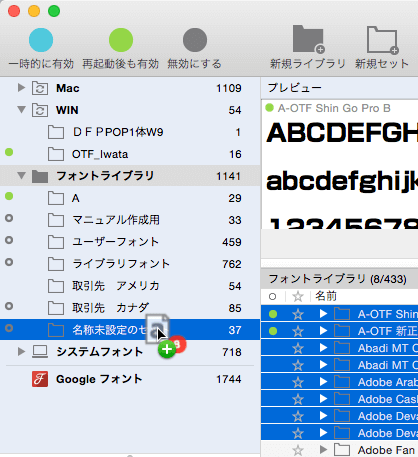Expand the Adobe Fan family row
Viewport: 418px width, 457px height.
coord(323,450)
